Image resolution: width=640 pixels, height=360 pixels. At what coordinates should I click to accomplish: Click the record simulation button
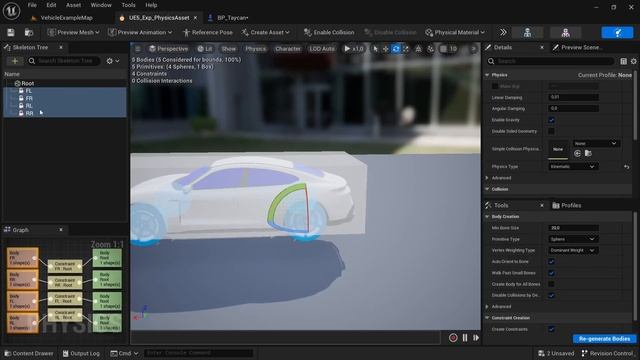pos(453,338)
